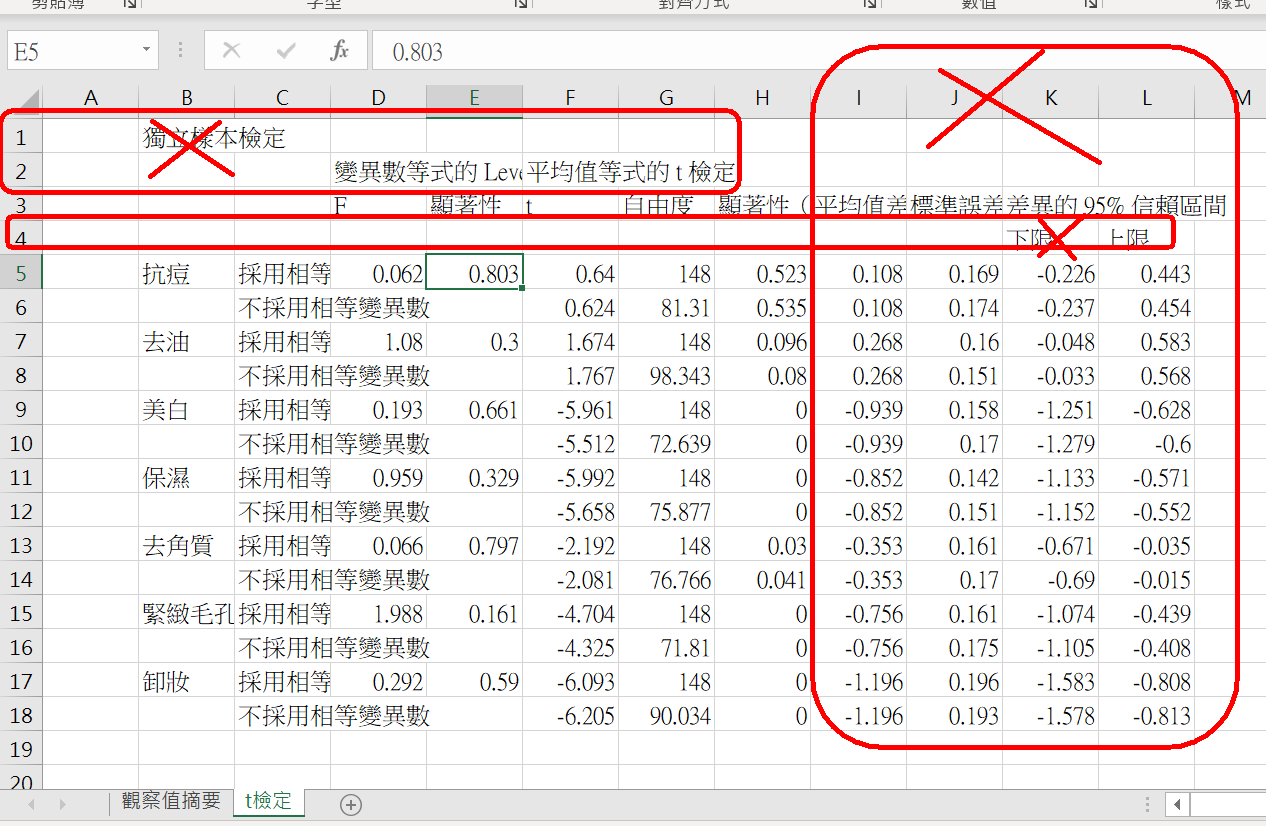
Task: Click the horizontal scrollbar left arrow
Action: click(x=1178, y=804)
